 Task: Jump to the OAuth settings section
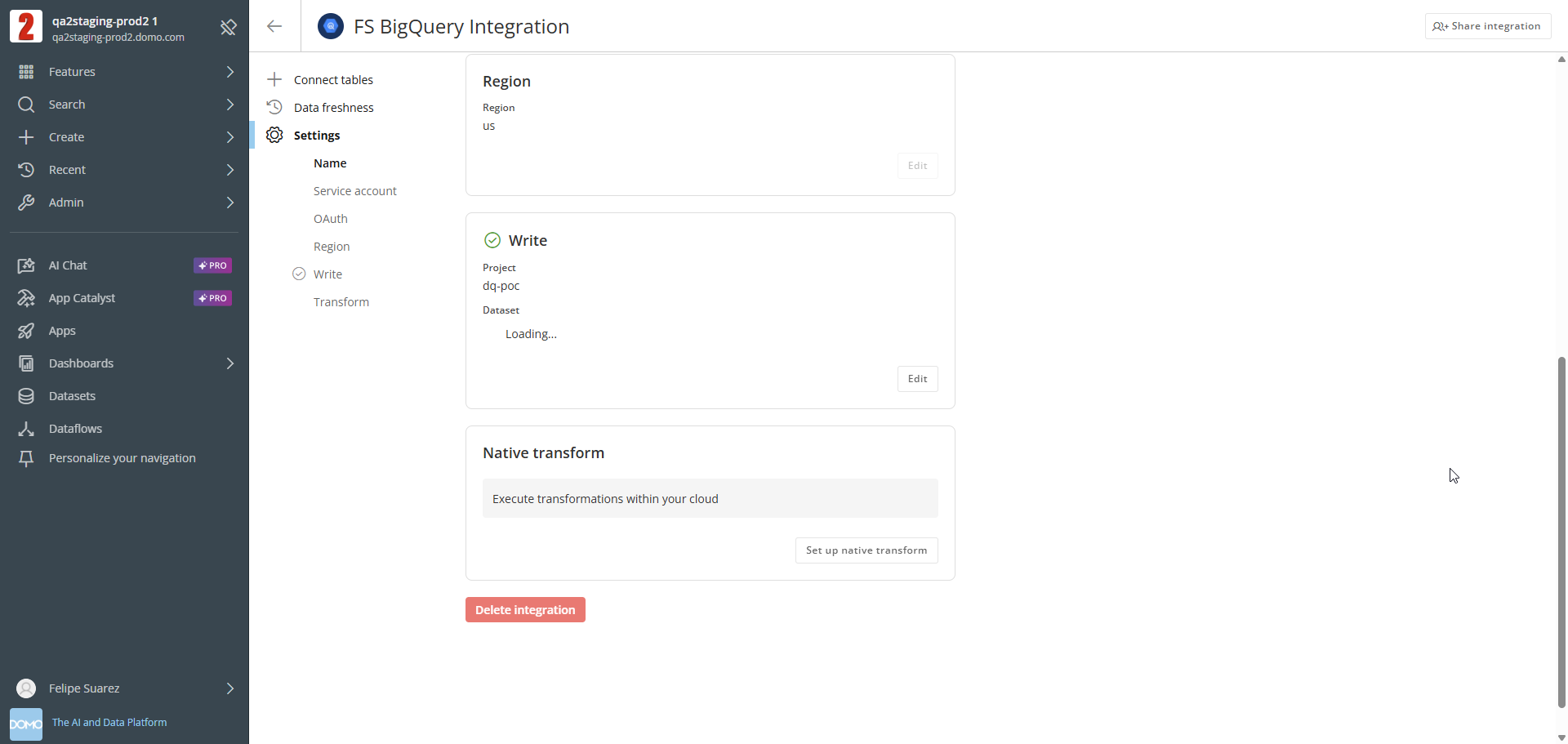331,219
